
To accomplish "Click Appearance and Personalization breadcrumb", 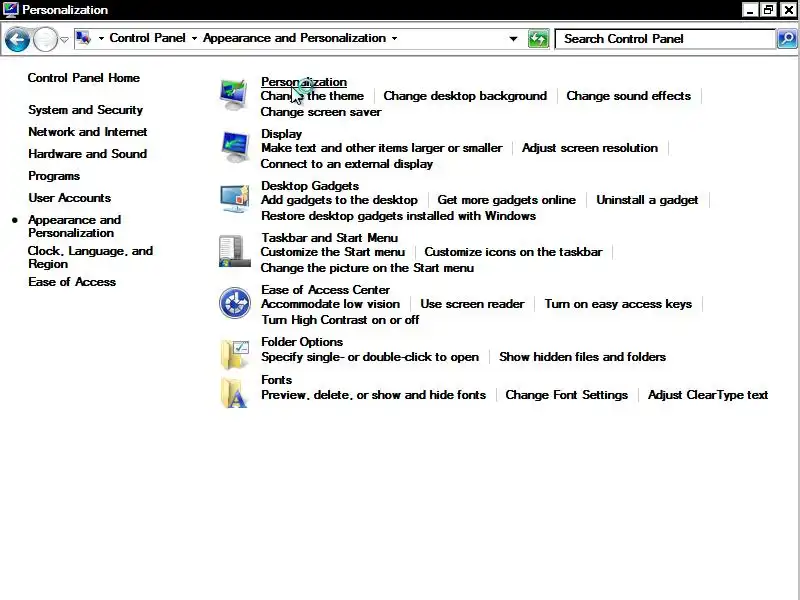I will point(294,38).
